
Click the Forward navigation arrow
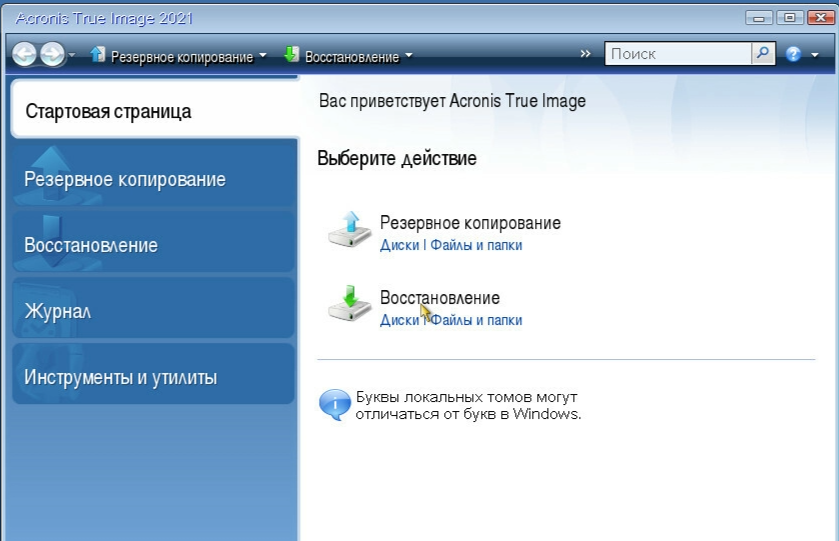coord(52,55)
